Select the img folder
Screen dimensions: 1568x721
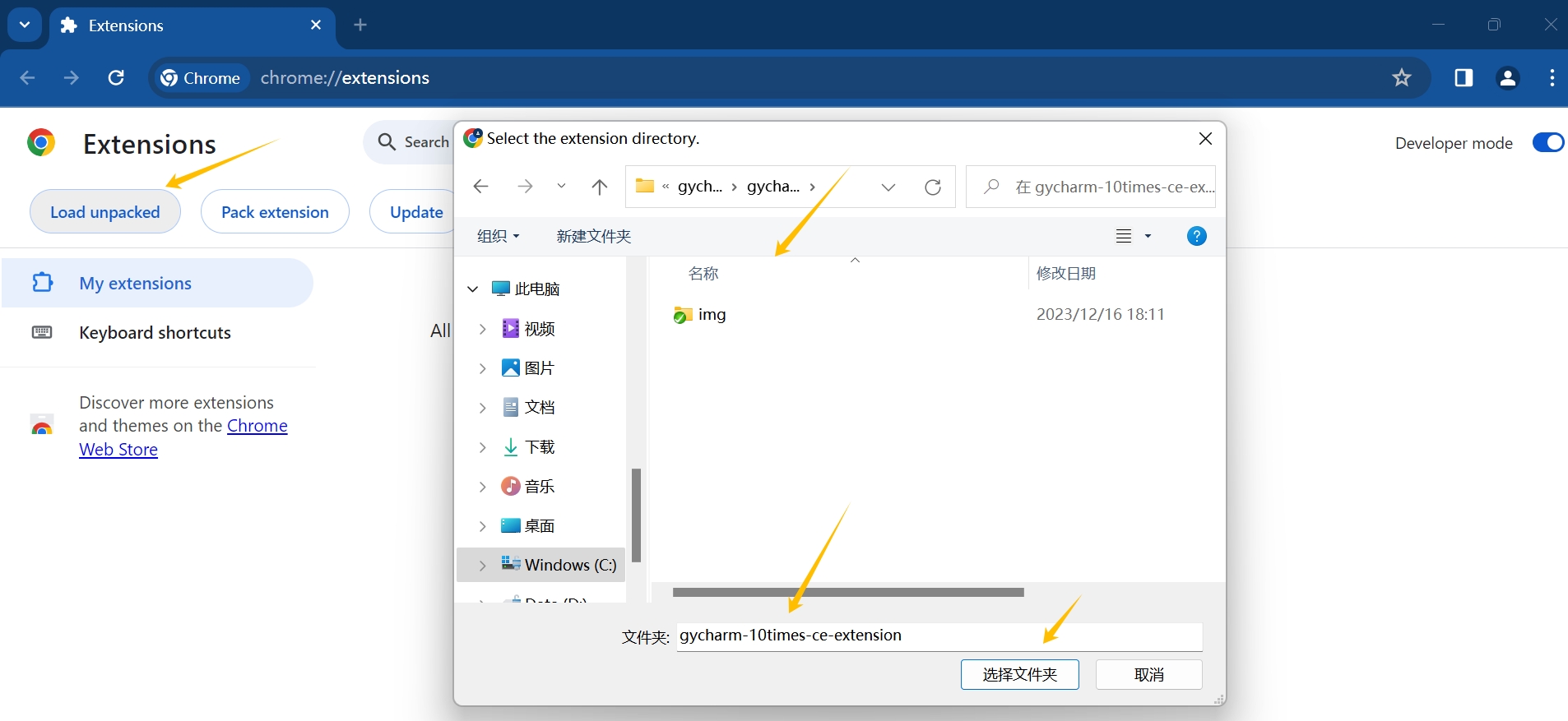click(x=700, y=315)
